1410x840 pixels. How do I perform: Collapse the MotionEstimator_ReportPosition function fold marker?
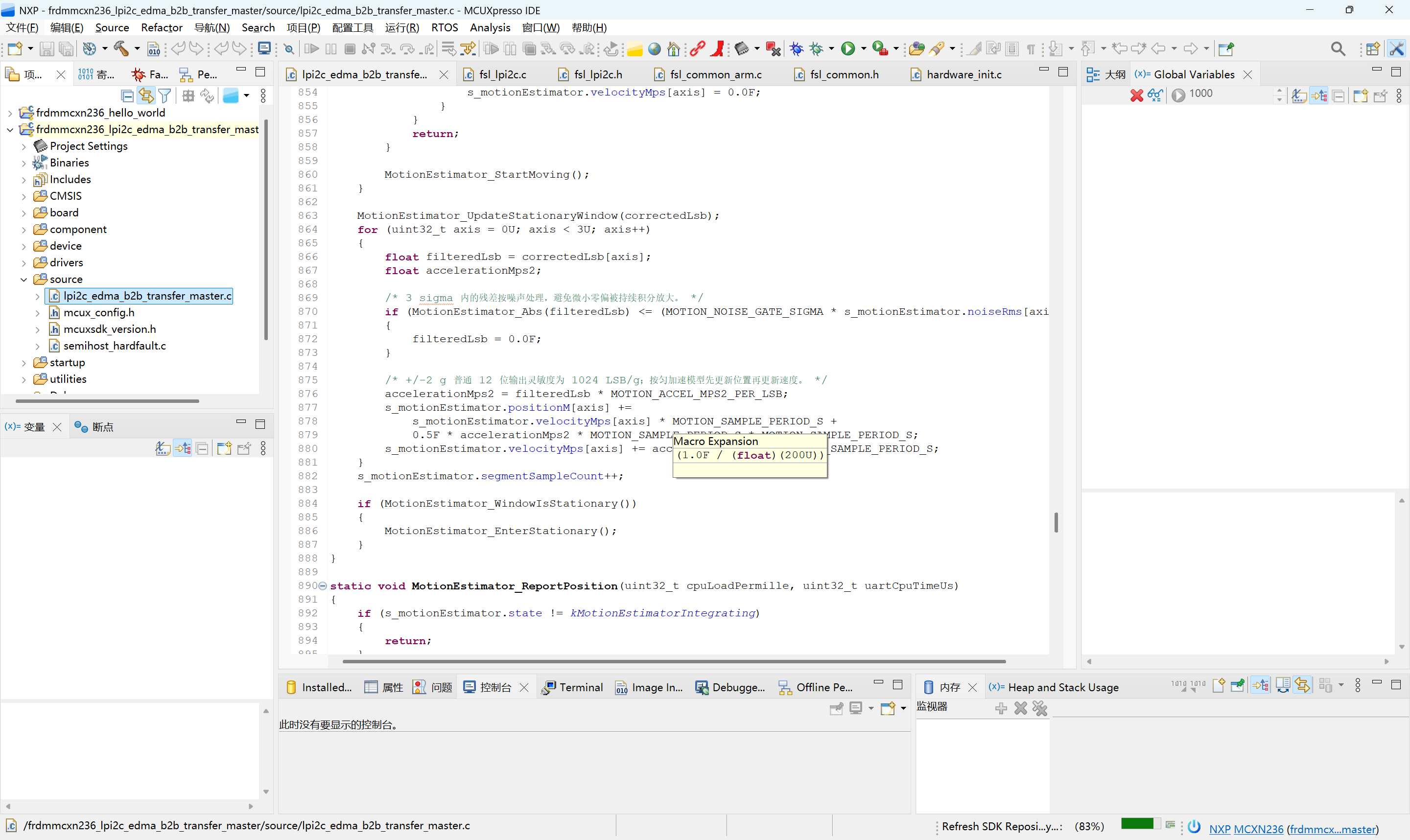click(323, 586)
